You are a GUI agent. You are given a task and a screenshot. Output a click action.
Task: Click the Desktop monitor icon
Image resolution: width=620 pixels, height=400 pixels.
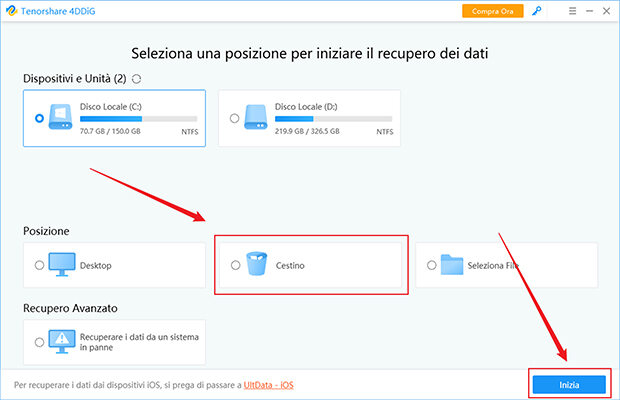62,264
